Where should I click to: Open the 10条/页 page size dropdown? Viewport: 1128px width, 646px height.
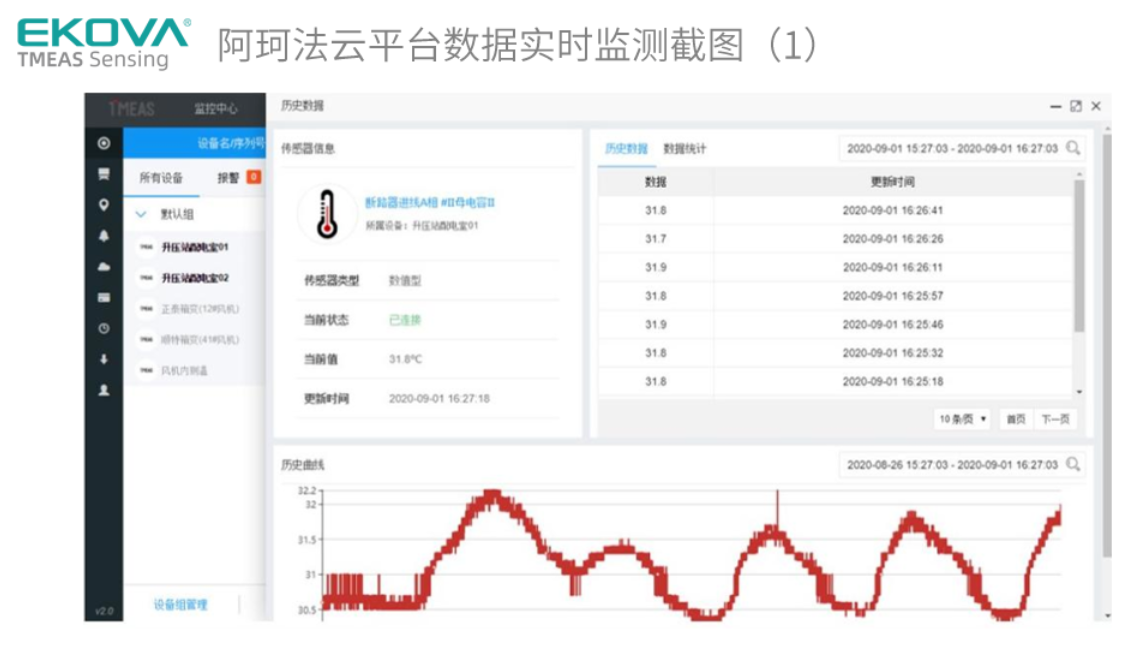(x=962, y=419)
